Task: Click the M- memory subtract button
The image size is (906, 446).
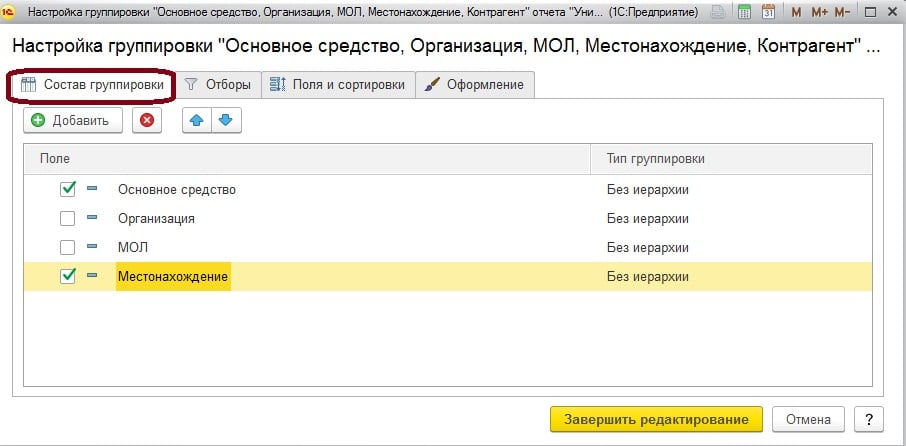Action: click(x=843, y=14)
